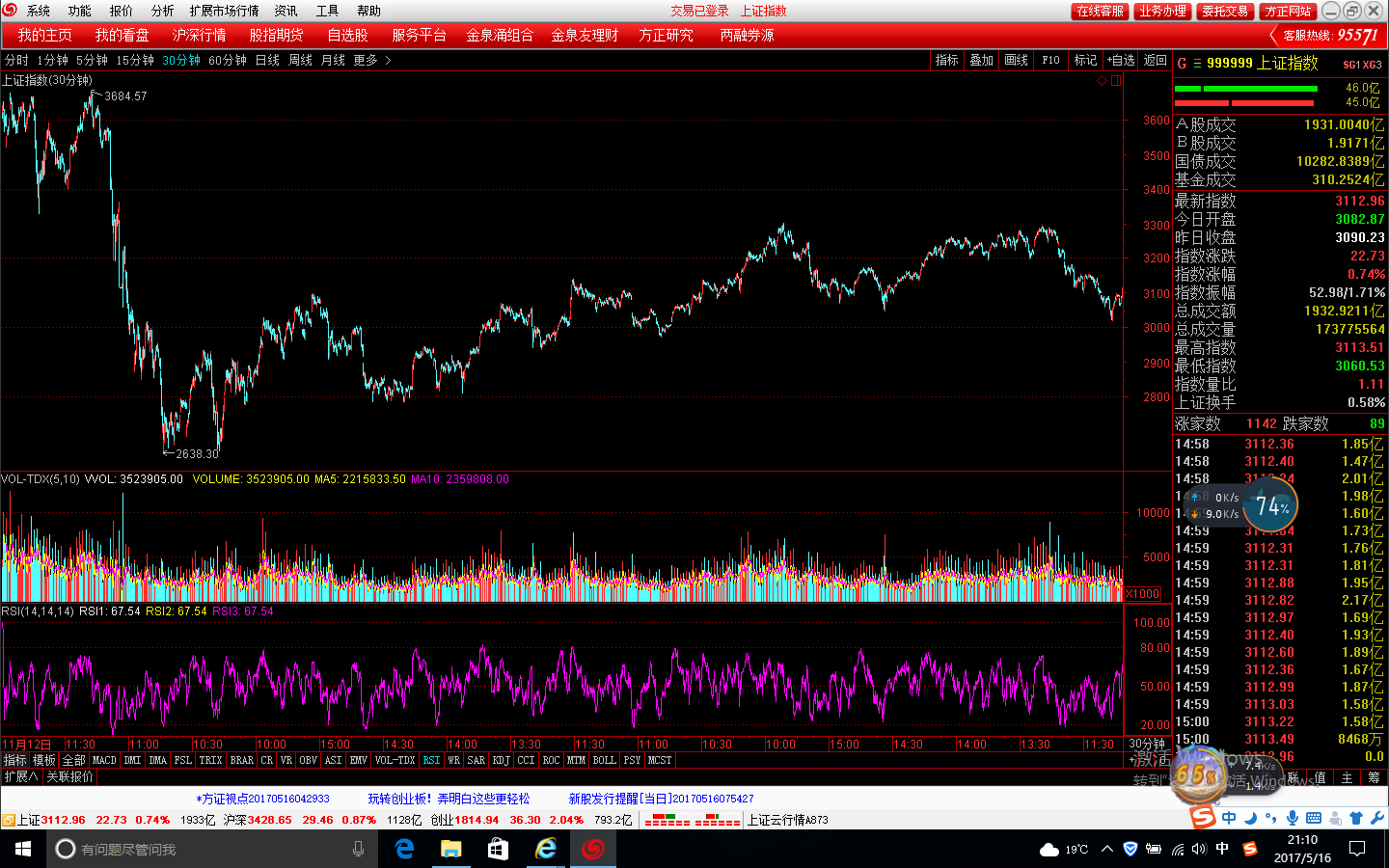Image resolution: width=1389 pixels, height=868 pixels.
Task: Click the yellow icon before 上证 in status bar
Action: coord(8,821)
